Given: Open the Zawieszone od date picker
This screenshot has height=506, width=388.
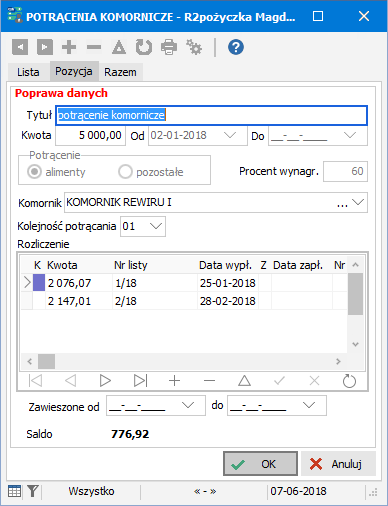Looking at the screenshot, I should [x=188, y=405].
